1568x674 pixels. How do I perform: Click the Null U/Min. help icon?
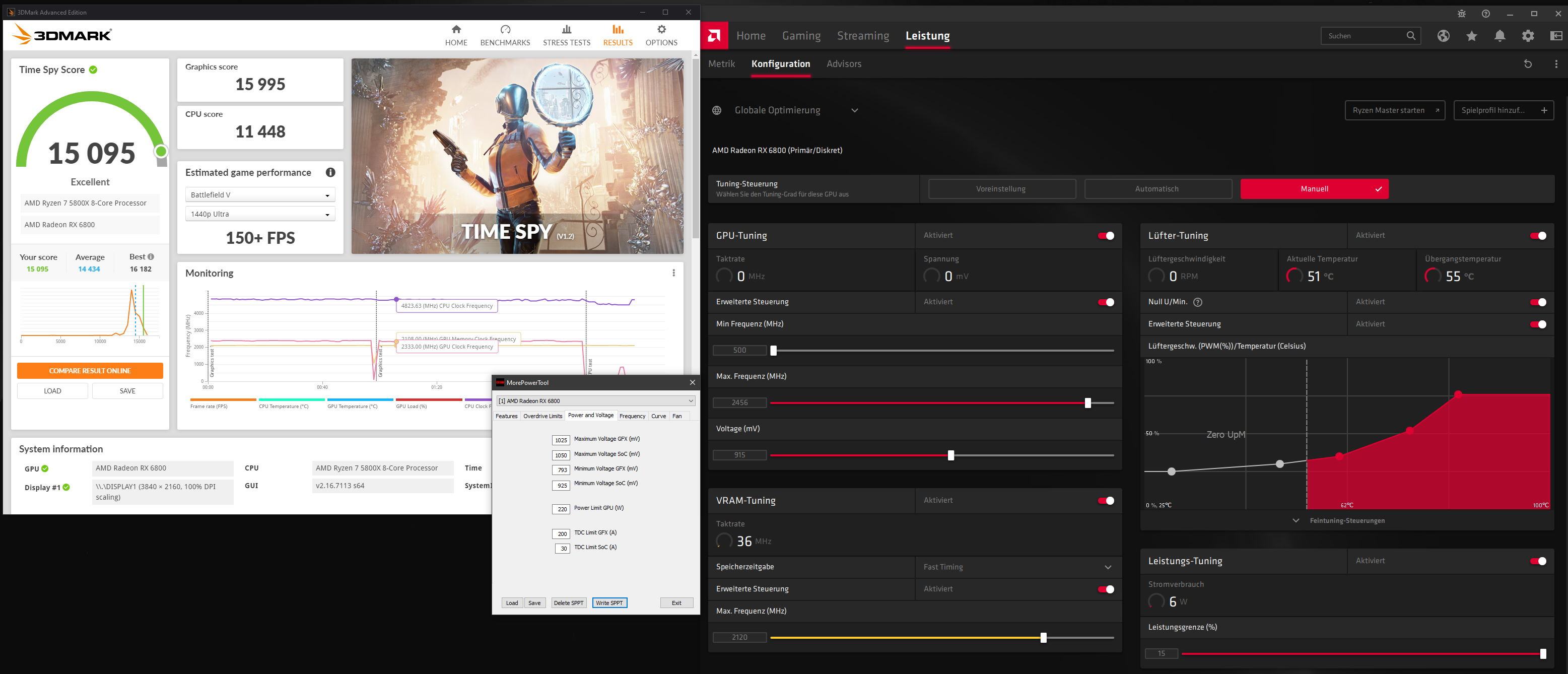point(1197,302)
